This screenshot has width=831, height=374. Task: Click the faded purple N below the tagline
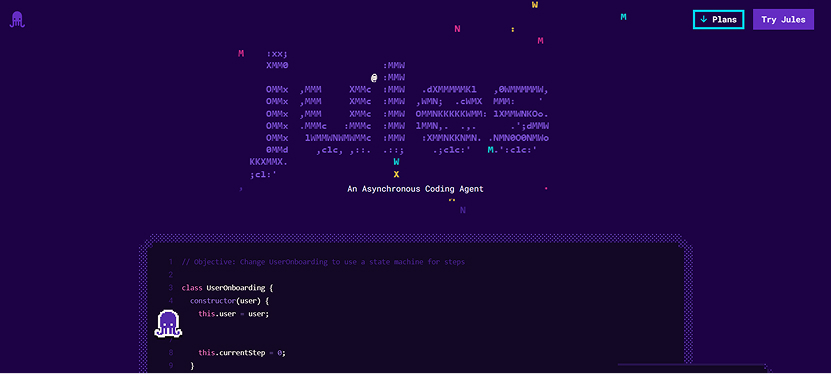pos(463,210)
